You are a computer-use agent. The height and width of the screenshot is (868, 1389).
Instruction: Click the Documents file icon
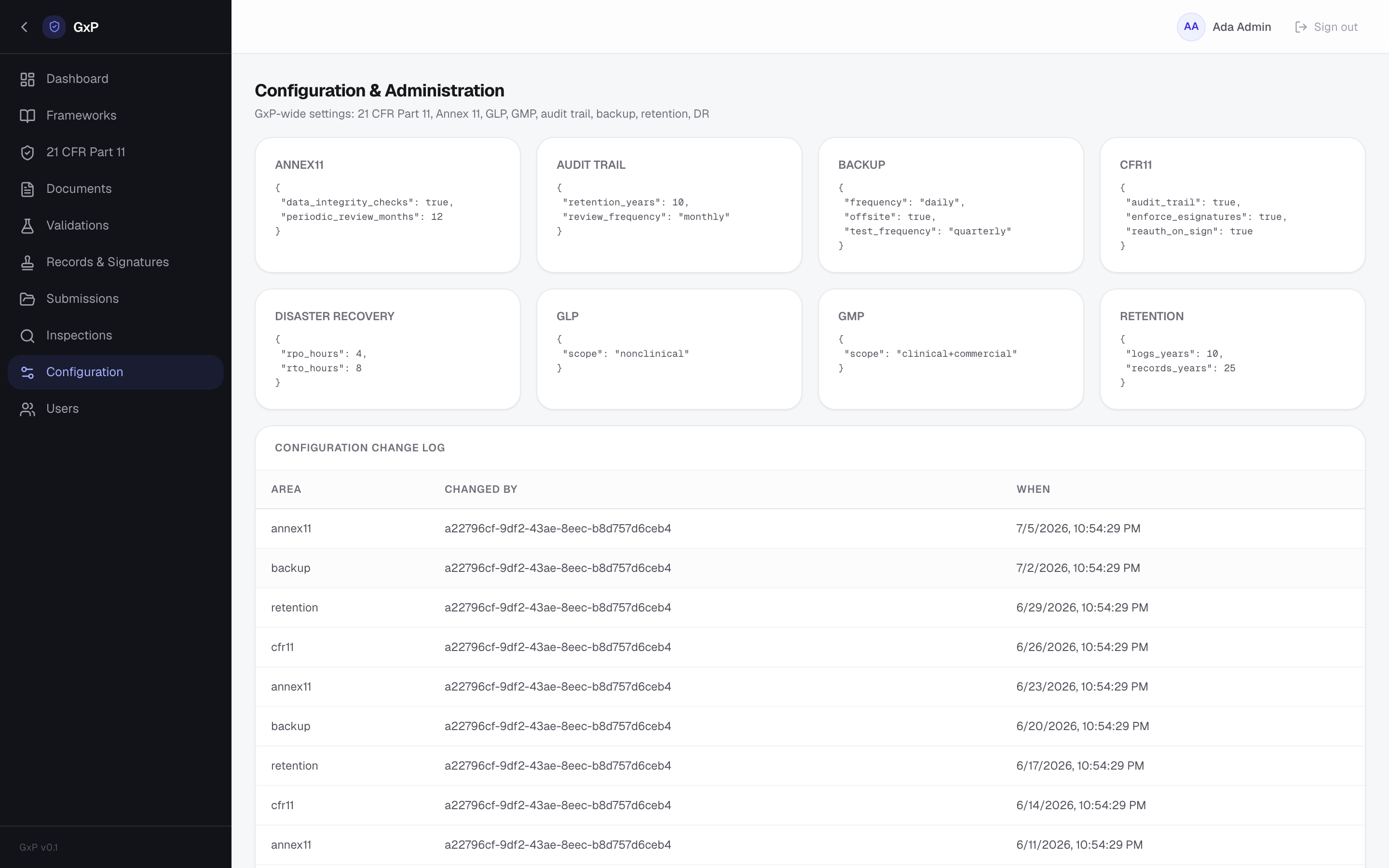click(x=27, y=189)
